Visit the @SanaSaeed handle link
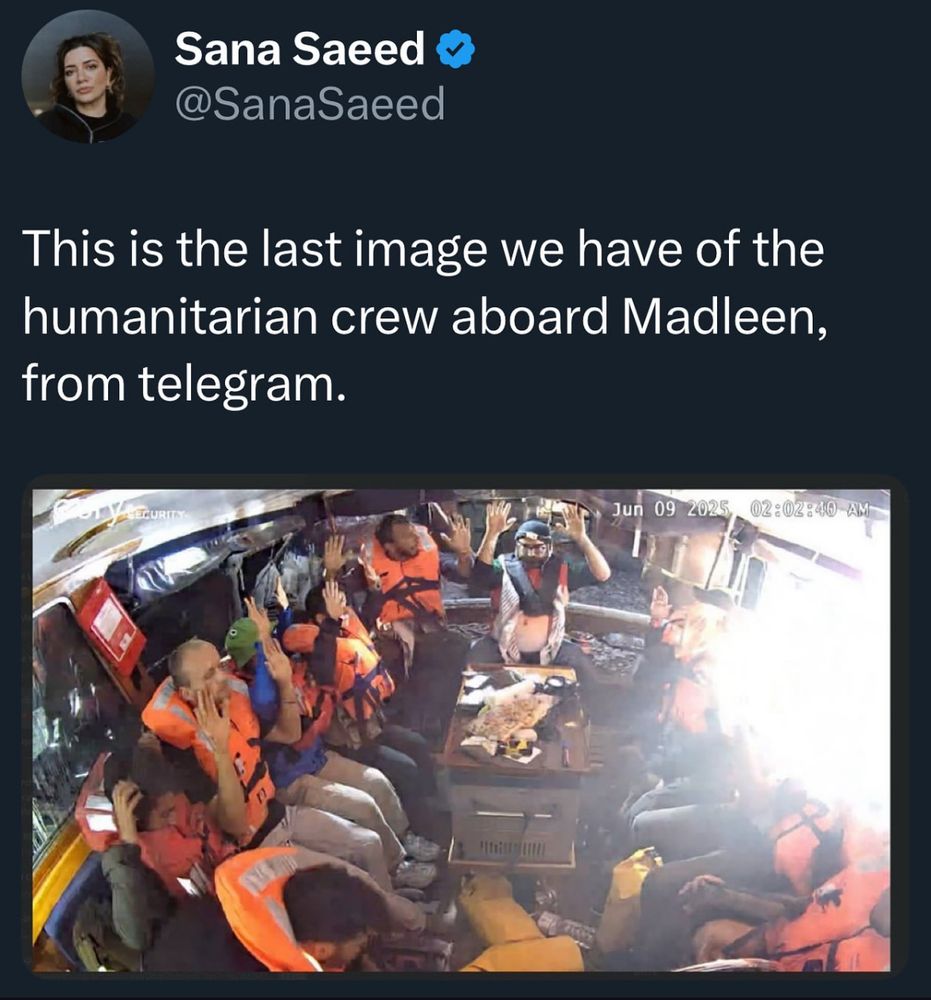 pos(309,105)
